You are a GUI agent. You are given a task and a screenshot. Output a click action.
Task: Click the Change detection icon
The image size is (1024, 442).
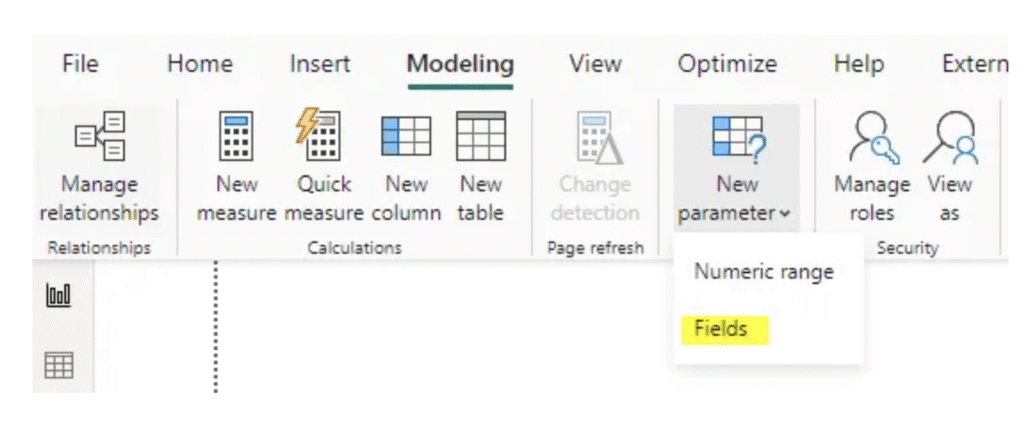click(x=598, y=165)
